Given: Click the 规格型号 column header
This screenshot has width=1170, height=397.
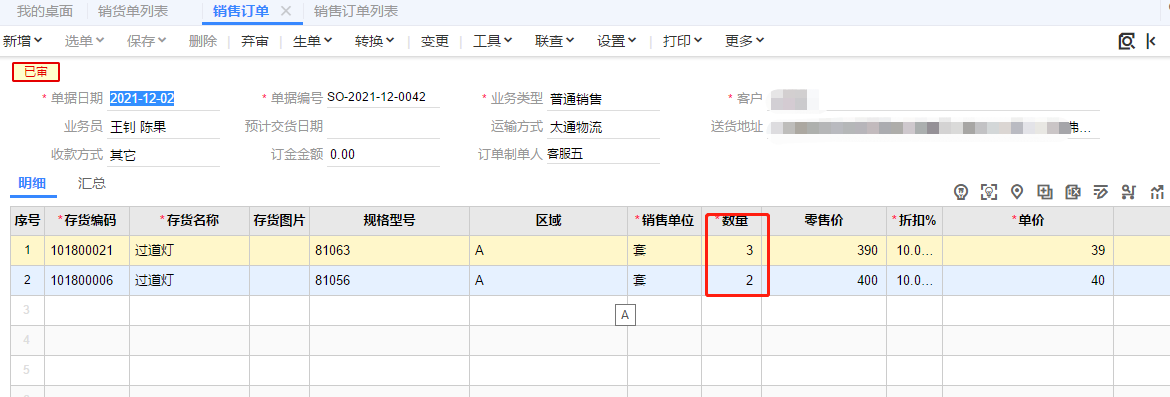Looking at the screenshot, I should point(390,221).
